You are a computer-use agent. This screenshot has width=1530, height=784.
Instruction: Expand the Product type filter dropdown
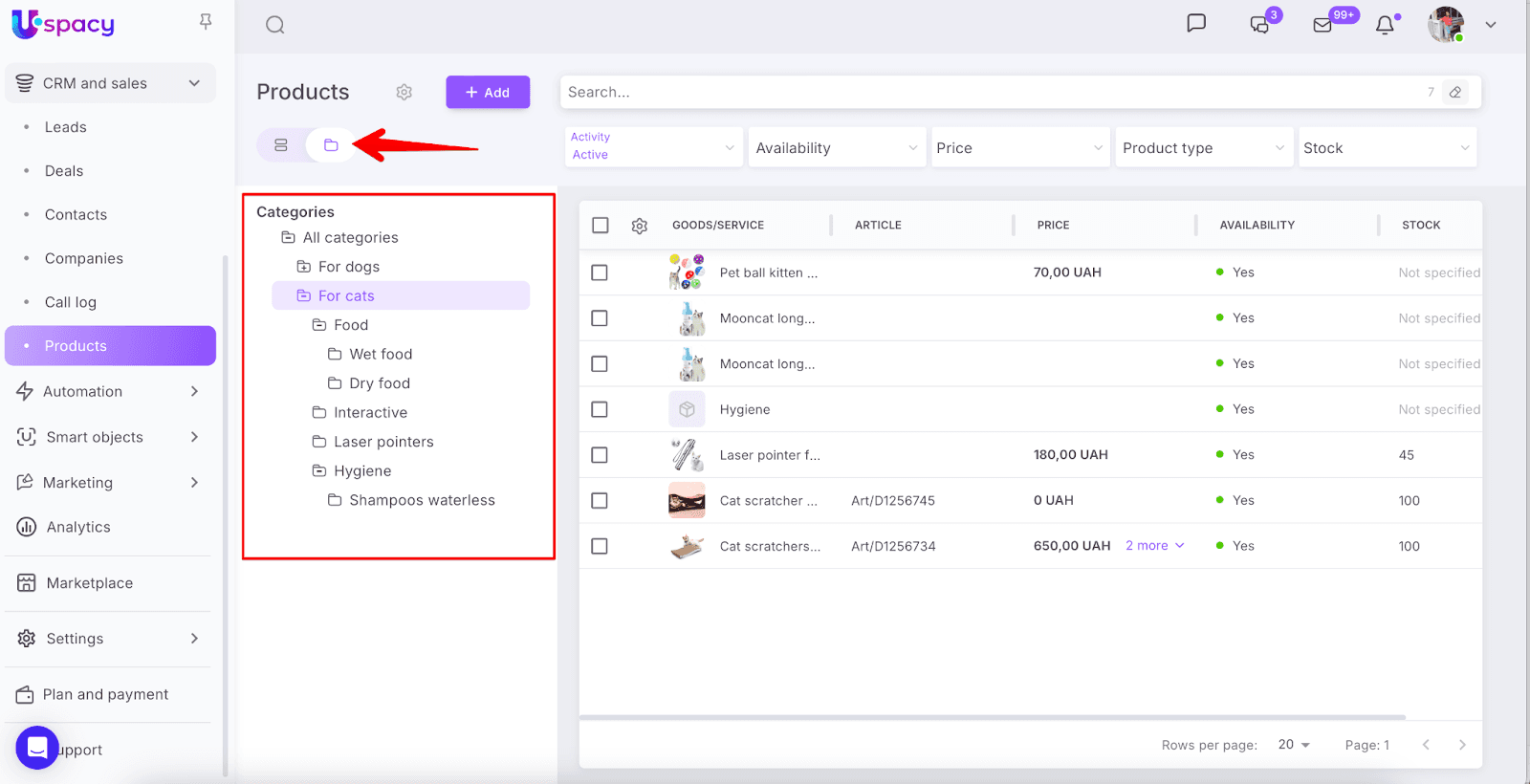click(1203, 148)
